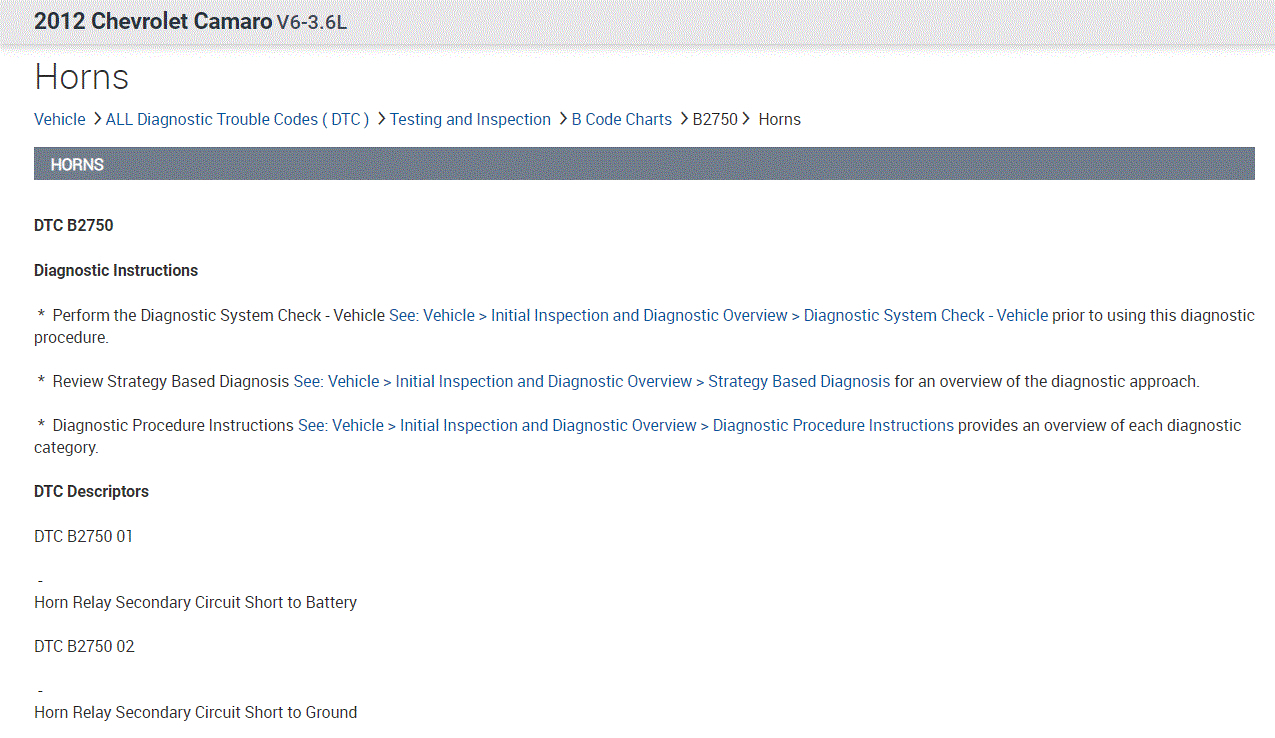
Task: Click chevron between B2750 and Horns
Action: click(747, 119)
